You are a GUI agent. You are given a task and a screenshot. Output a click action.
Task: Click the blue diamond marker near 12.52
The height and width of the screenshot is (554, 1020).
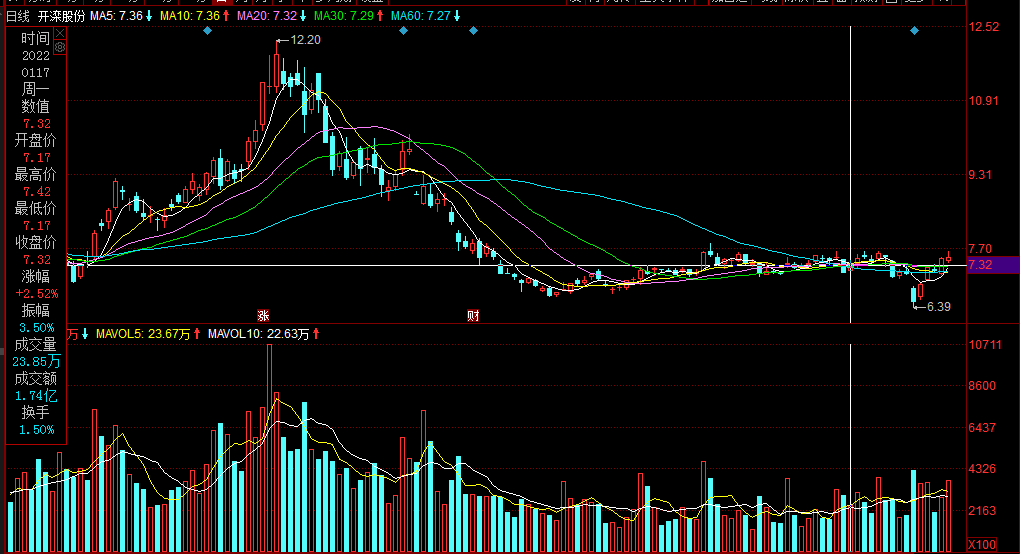coord(914,31)
